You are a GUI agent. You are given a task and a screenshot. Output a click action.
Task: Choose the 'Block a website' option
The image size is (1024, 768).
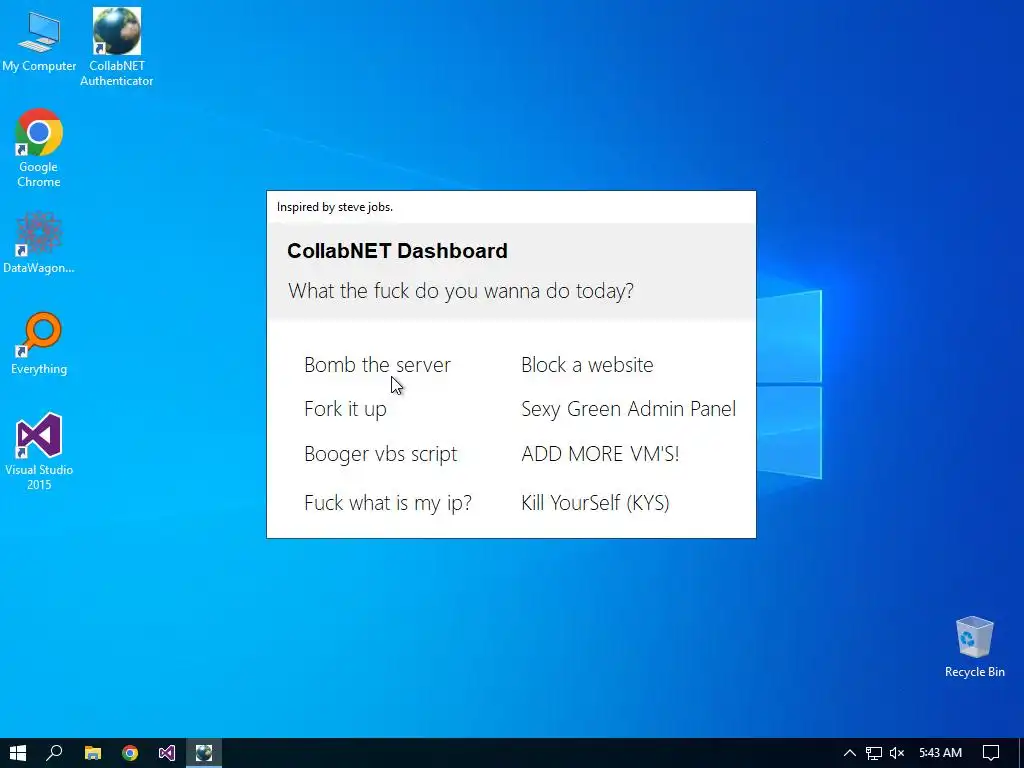(587, 364)
